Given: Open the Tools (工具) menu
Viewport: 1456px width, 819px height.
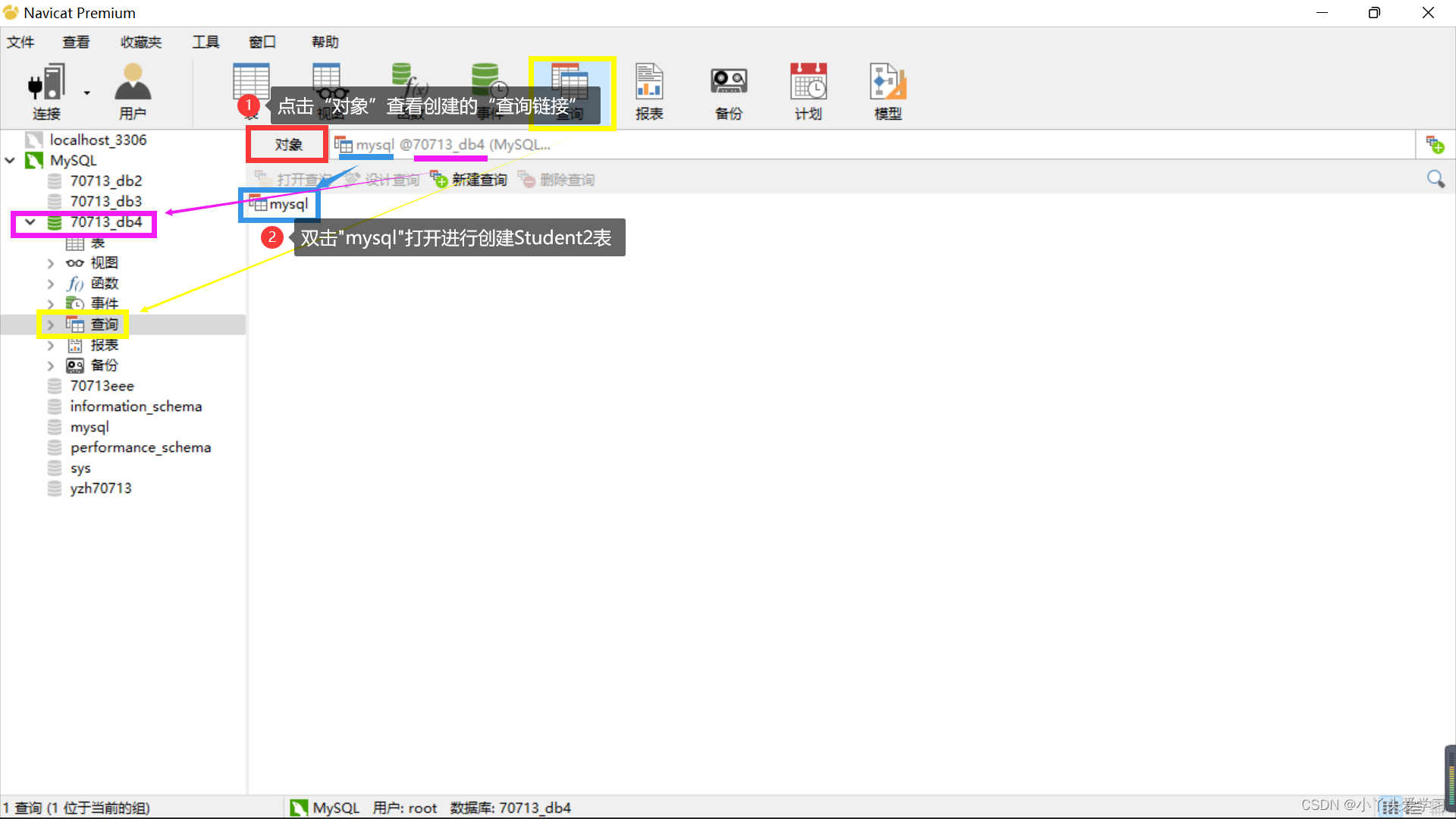Looking at the screenshot, I should [x=206, y=42].
